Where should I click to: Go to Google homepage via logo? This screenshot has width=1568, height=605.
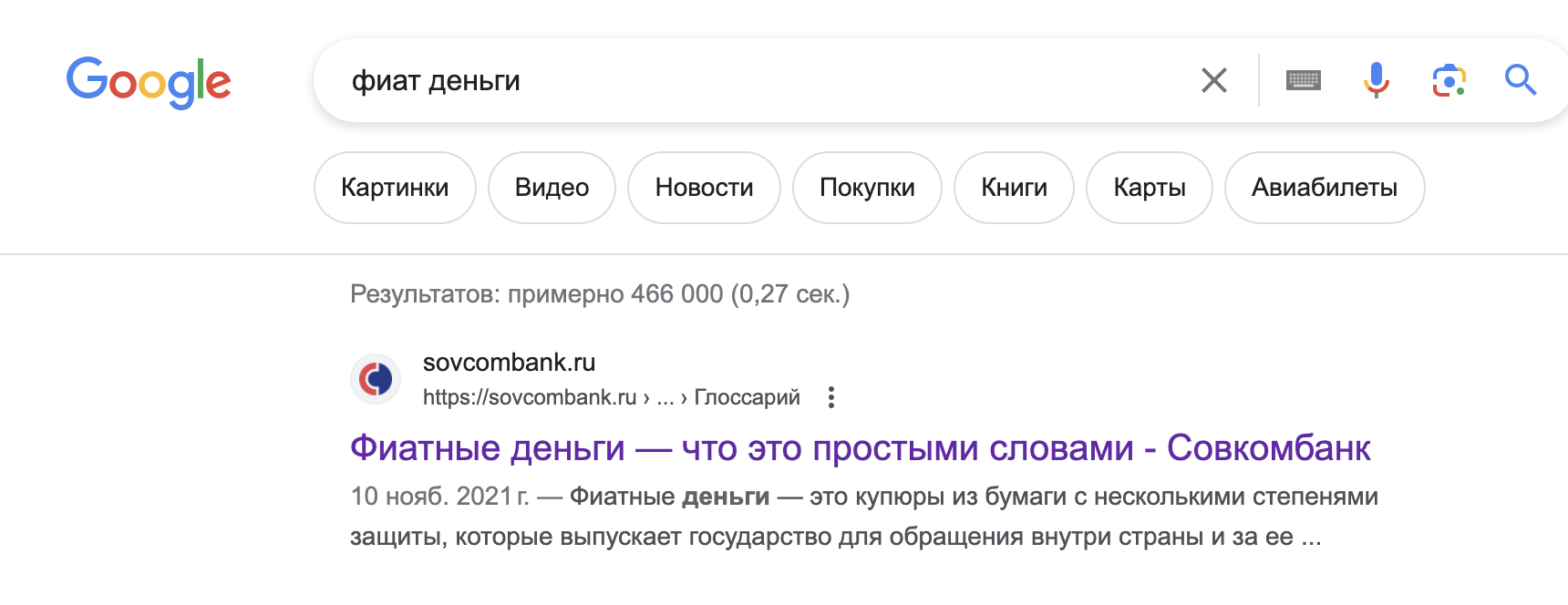pyautogui.click(x=149, y=82)
